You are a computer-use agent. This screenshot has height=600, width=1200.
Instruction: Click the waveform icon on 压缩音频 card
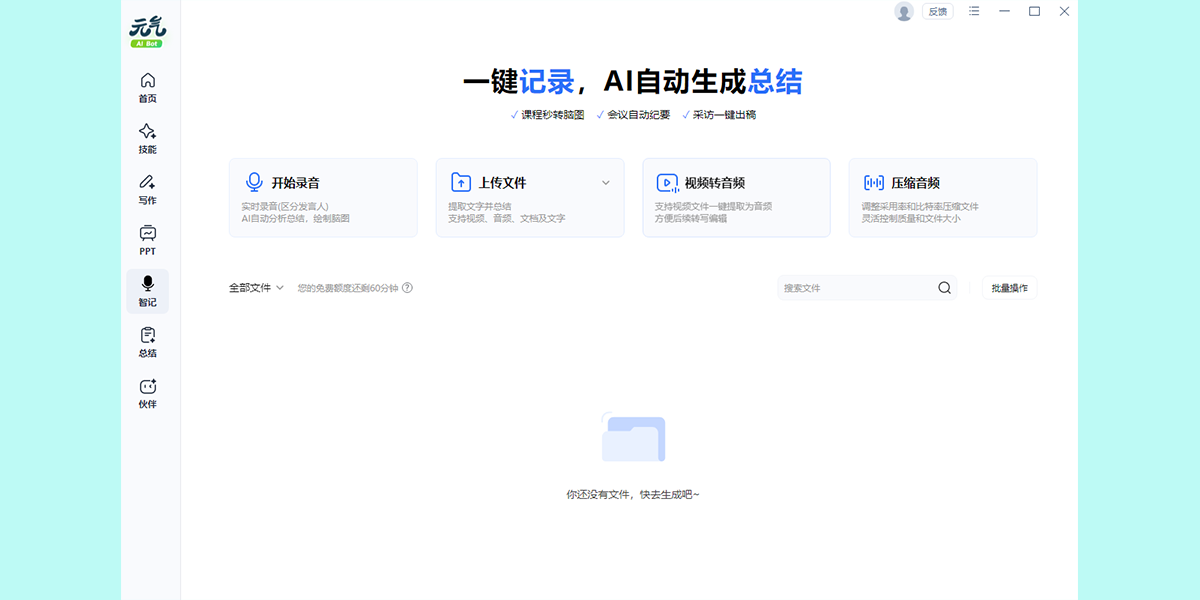[x=873, y=181]
